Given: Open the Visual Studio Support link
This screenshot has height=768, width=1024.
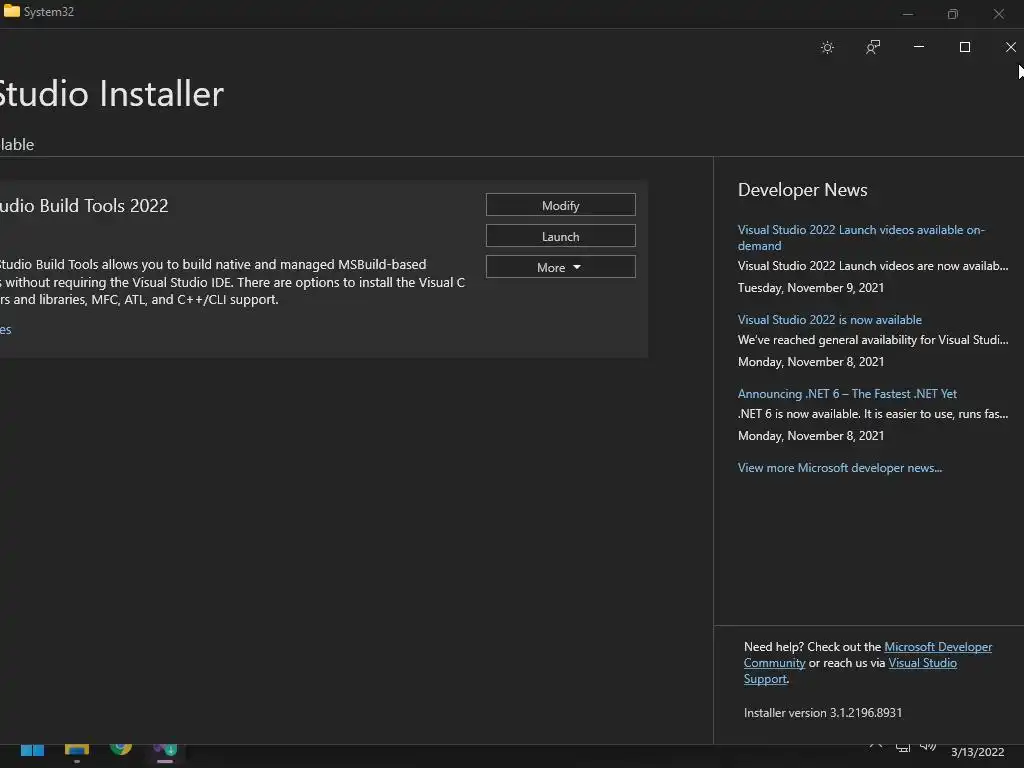Looking at the screenshot, I should (922, 663).
